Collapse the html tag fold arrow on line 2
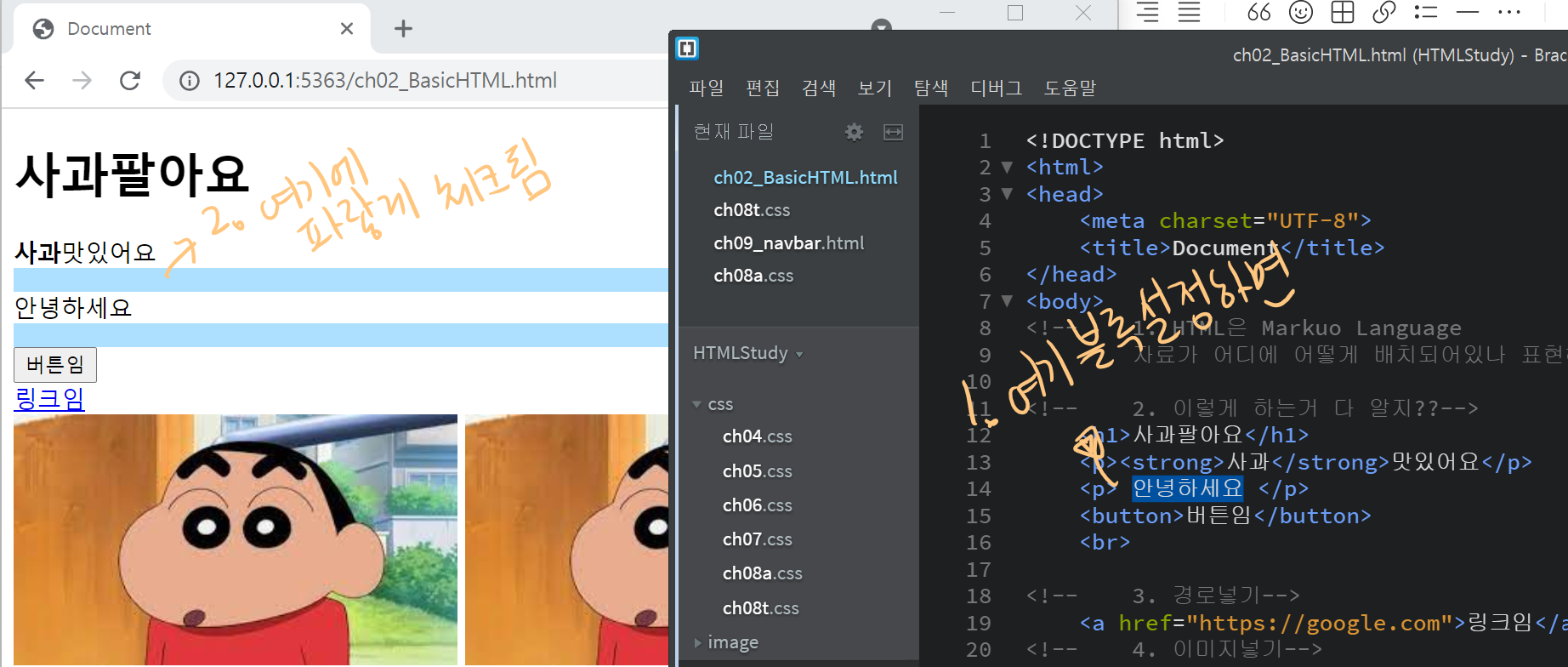 point(1007,168)
